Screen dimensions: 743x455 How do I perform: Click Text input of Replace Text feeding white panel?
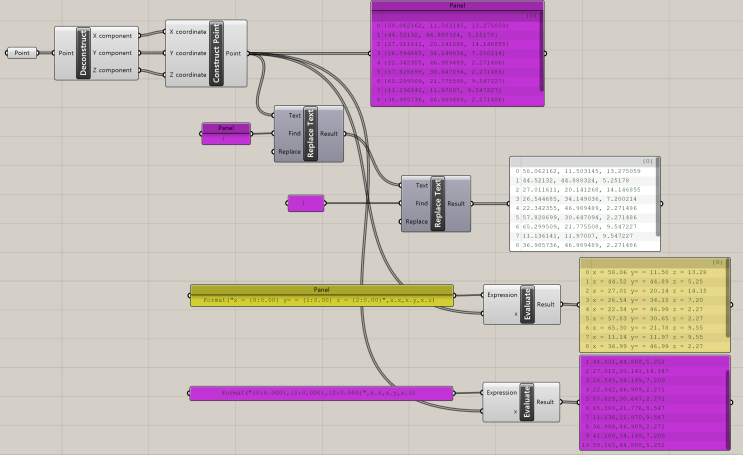coord(422,185)
